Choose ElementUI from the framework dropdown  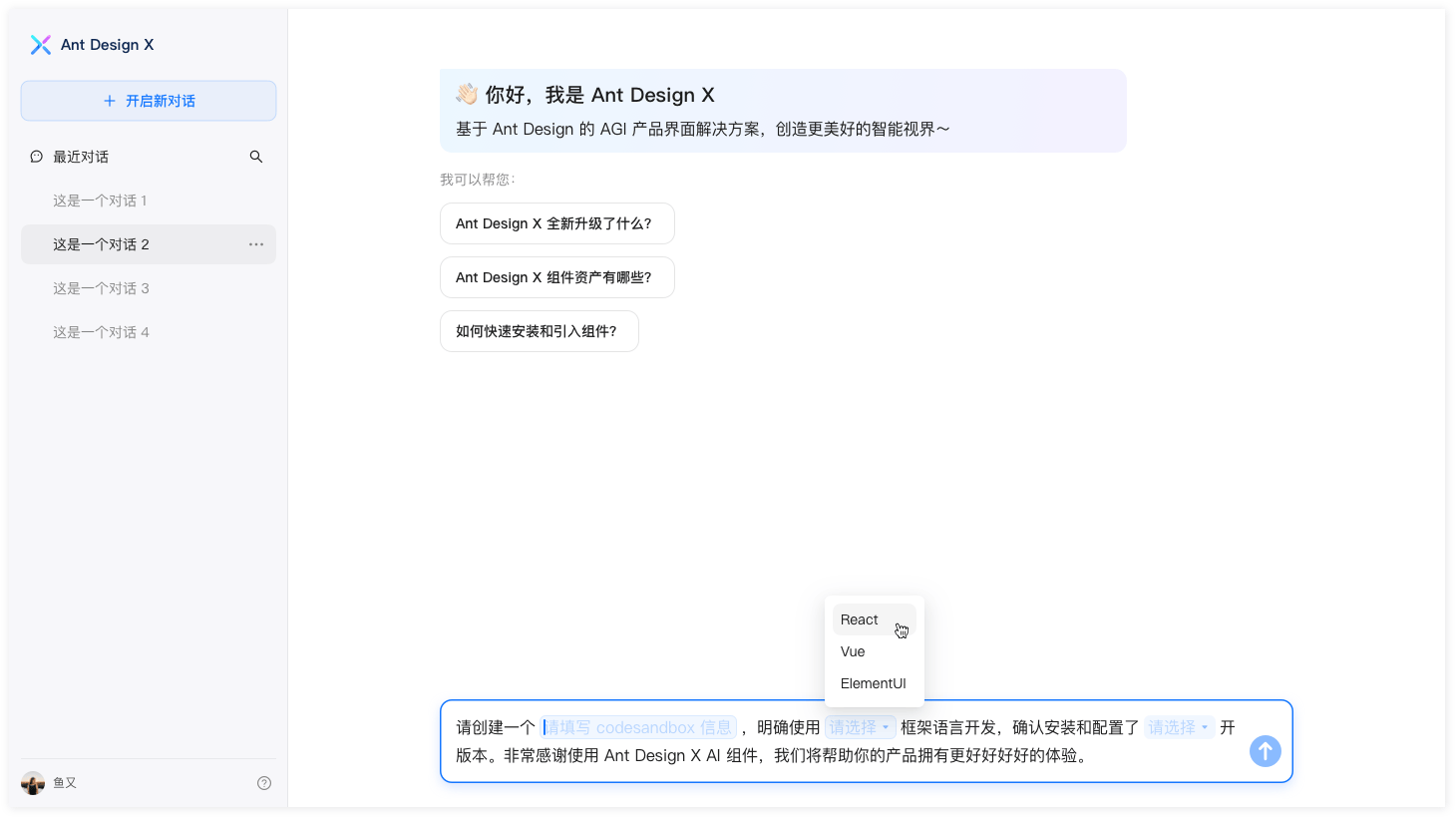[x=875, y=683]
